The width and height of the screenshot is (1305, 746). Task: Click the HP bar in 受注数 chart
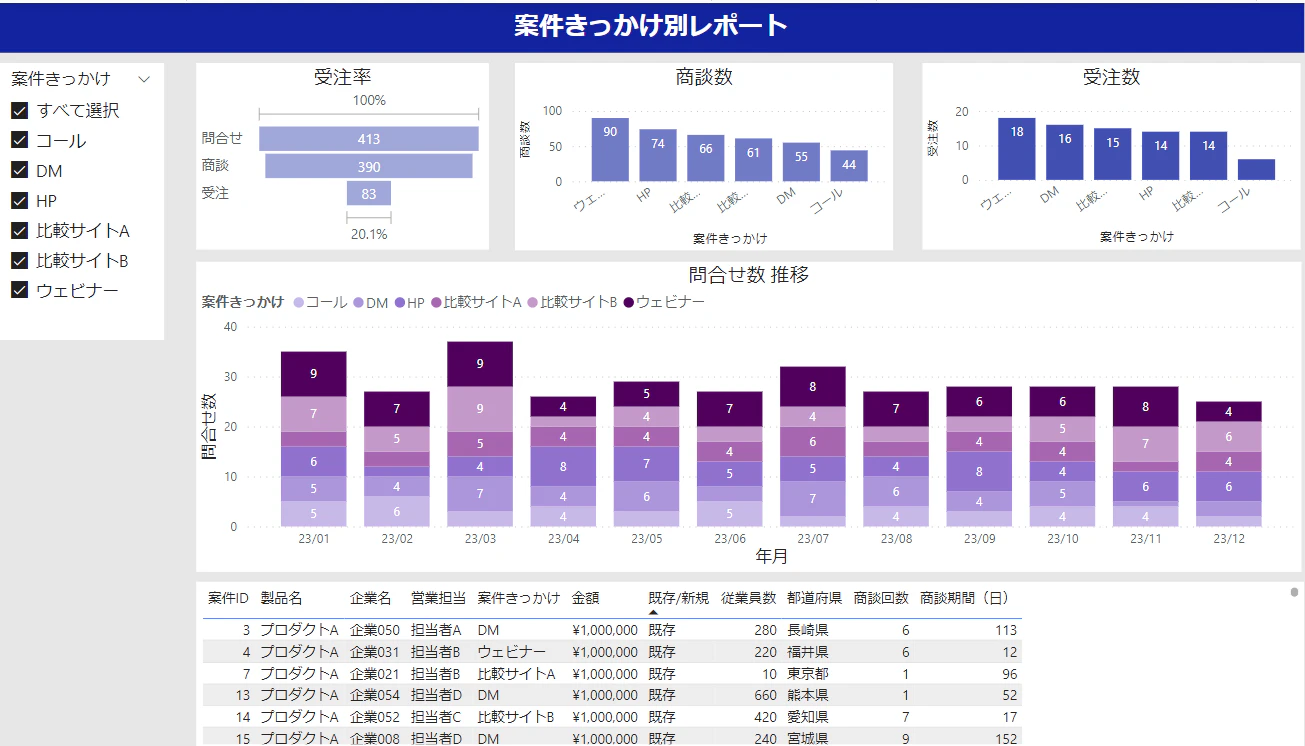(1161, 156)
